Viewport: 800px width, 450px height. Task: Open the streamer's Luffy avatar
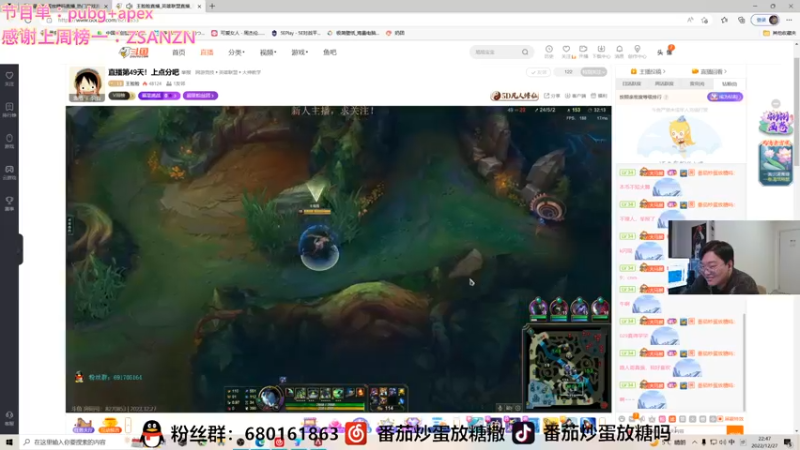tap(87, 84)
